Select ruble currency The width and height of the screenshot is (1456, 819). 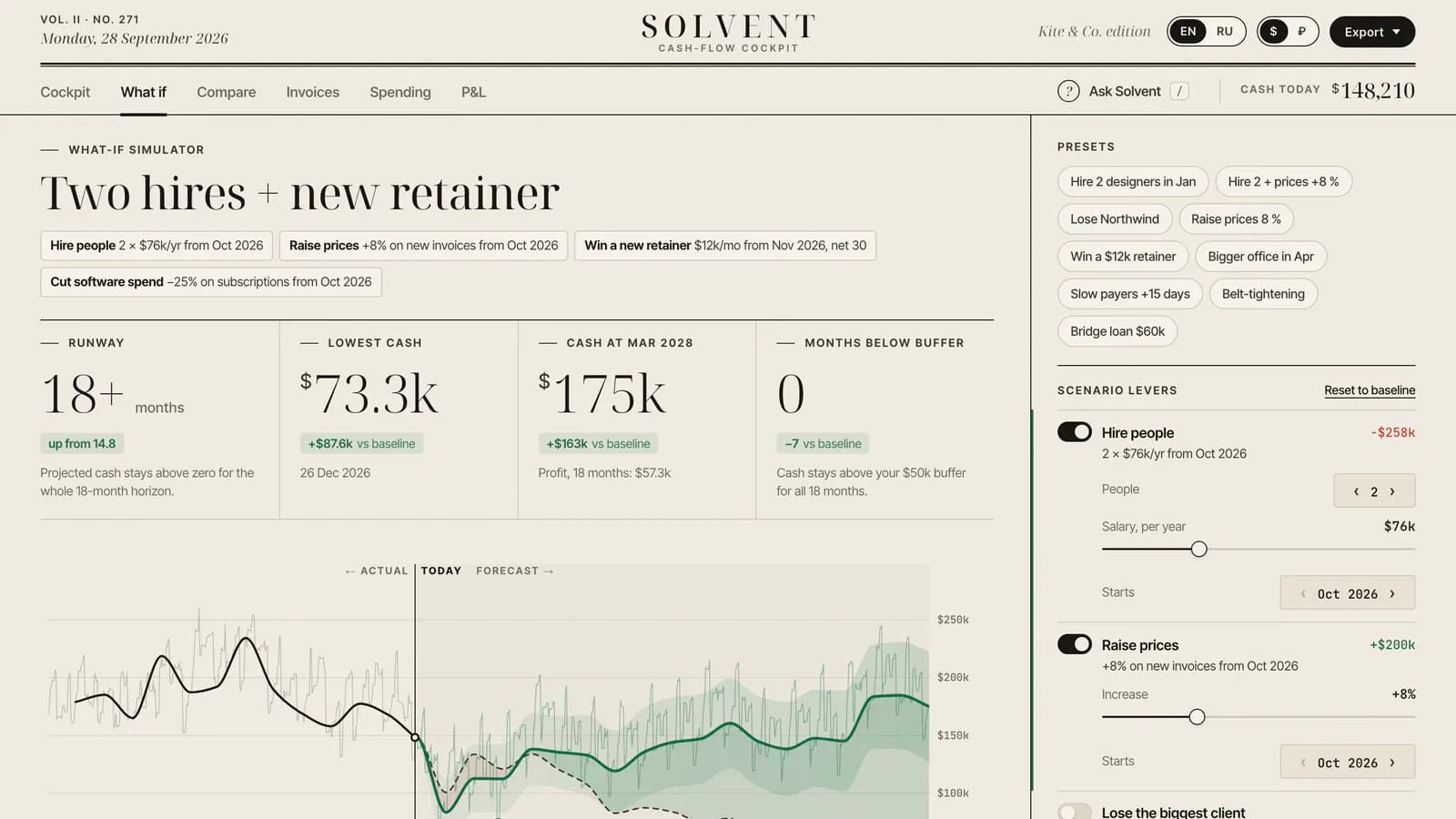coord(1302,32)
